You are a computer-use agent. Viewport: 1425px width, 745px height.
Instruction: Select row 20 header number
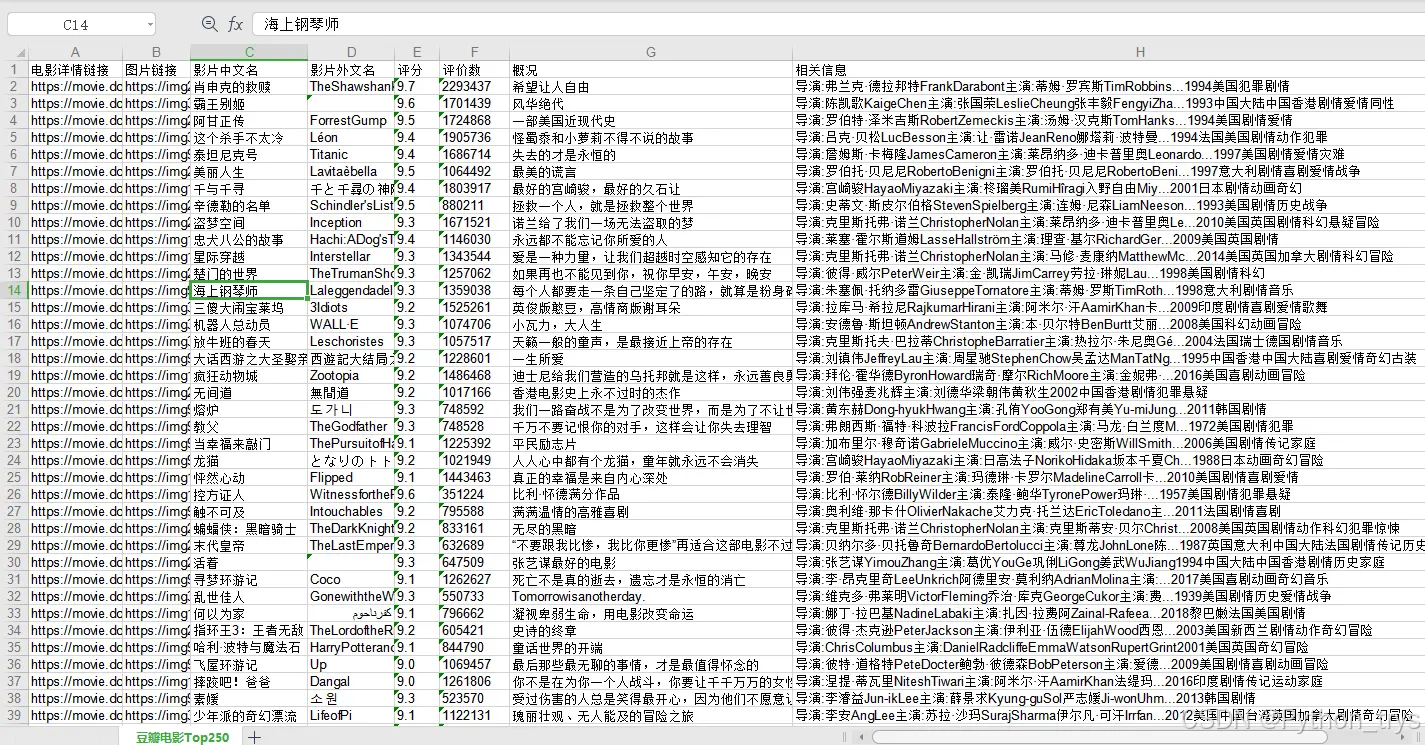(14, 393)
